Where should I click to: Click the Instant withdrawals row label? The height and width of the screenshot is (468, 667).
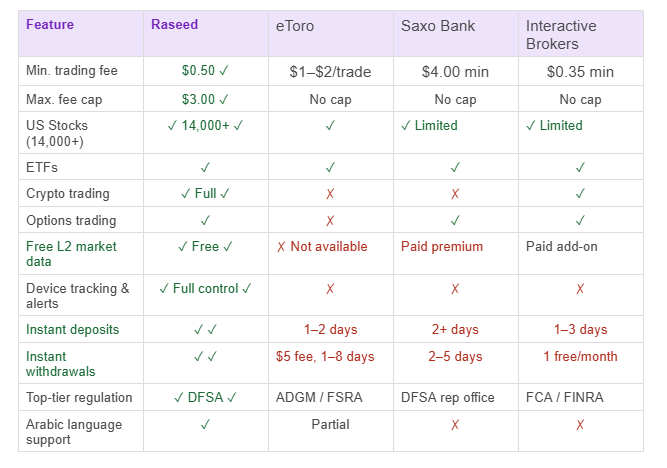click(x=61, y=364)
